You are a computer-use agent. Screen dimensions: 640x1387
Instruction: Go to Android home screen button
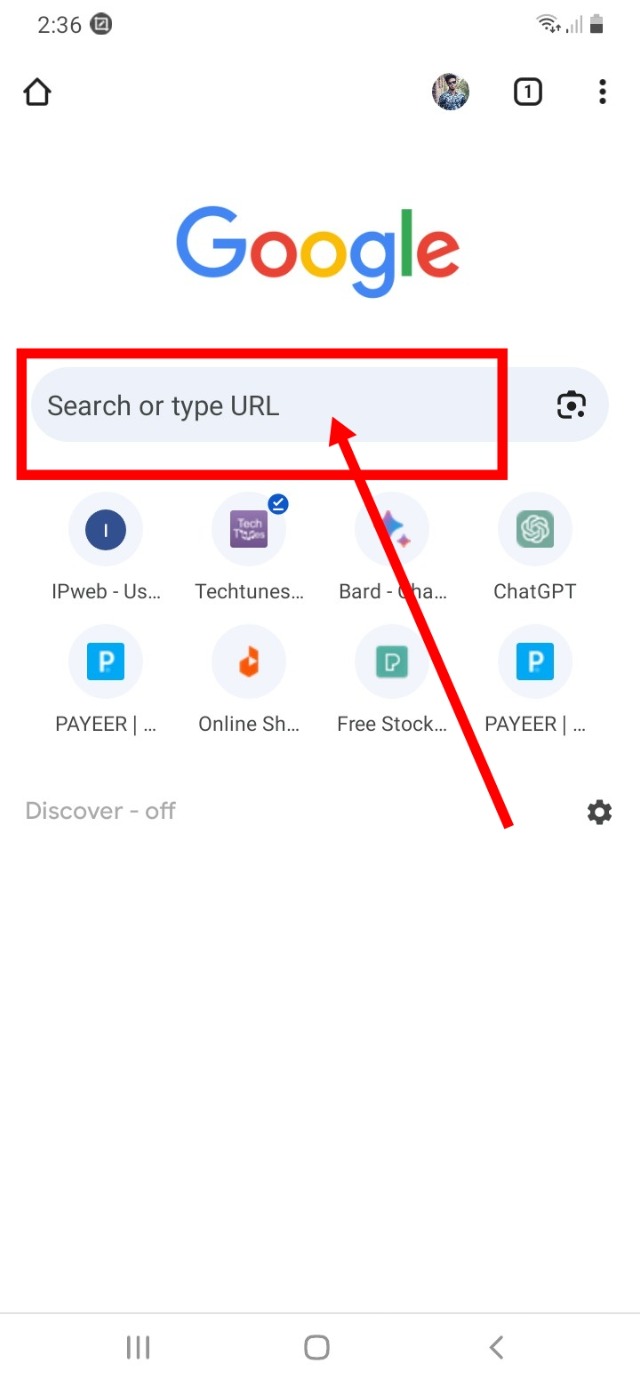pyautogui.click(x=317, y=1347)
